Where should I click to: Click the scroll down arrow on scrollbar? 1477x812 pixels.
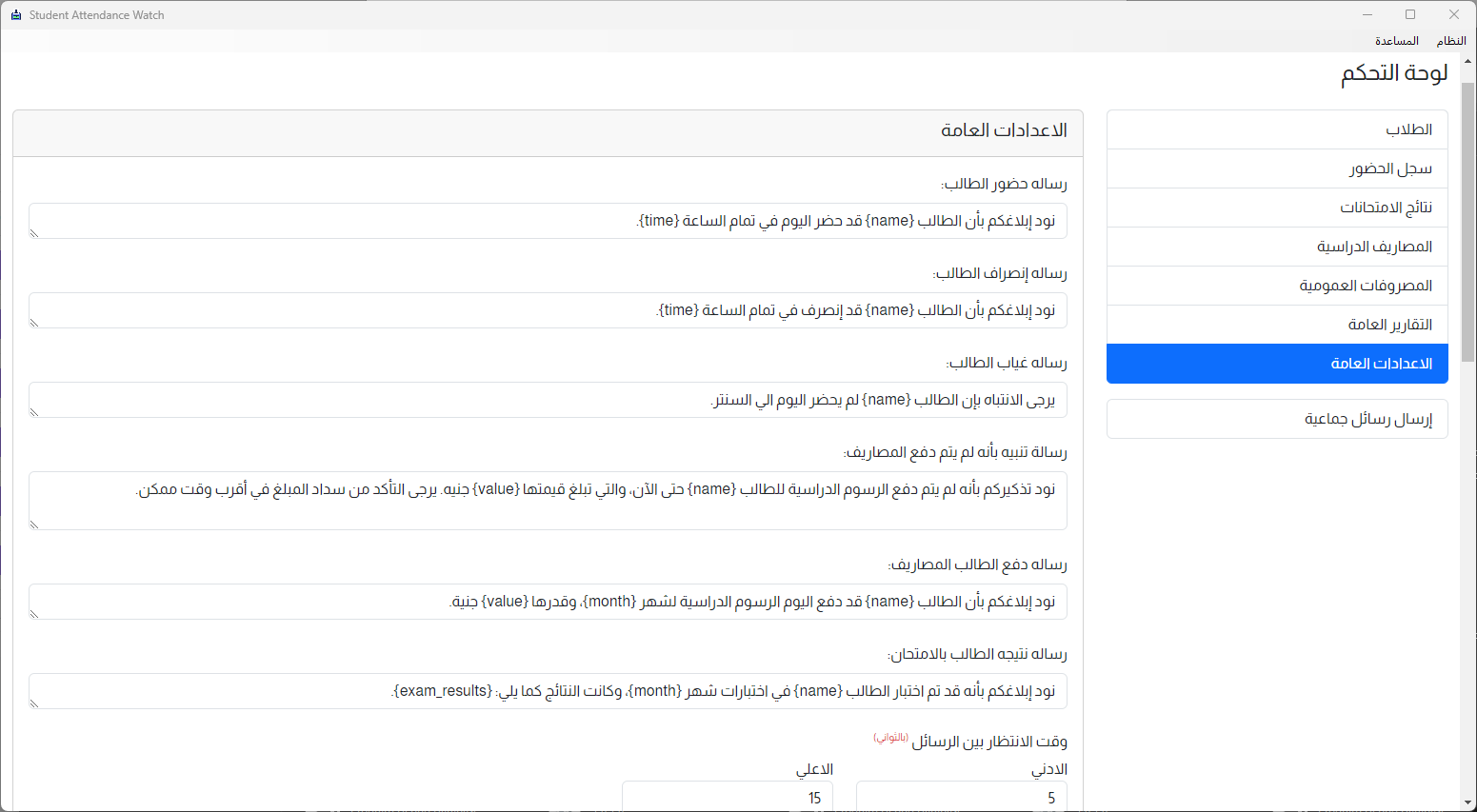1467,803
